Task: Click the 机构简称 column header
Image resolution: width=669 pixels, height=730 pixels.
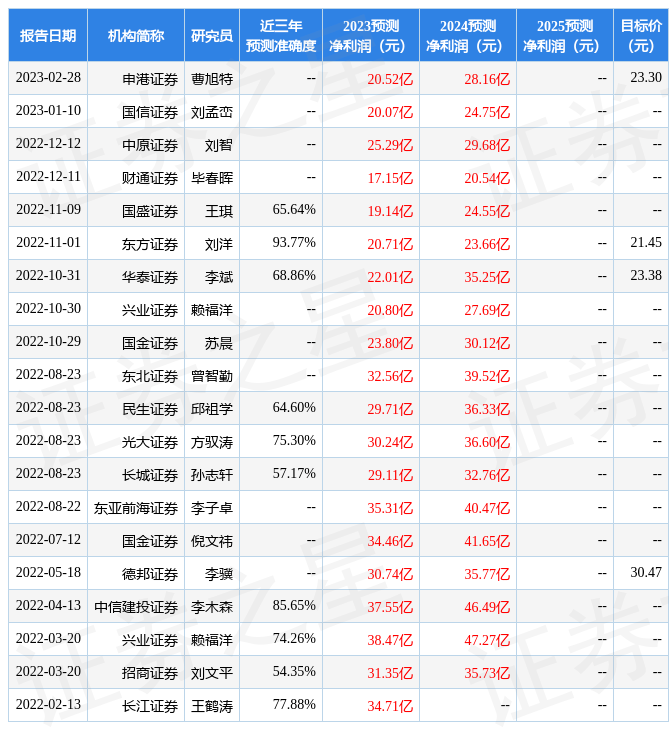Action: tap(135, 35)
